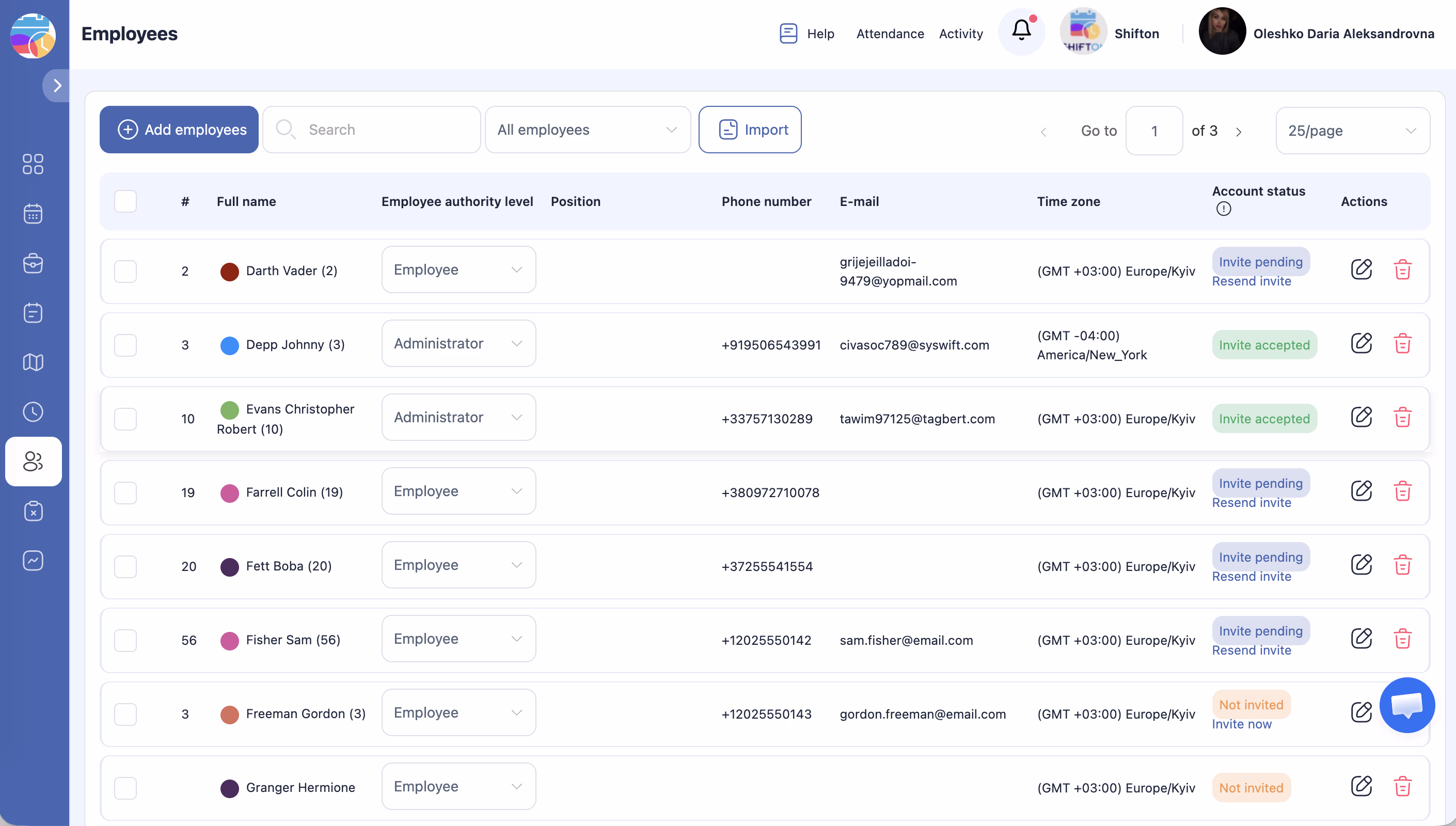Select the Fisher Sam row checkbox
1456x826 pixels.
(125, 640)
